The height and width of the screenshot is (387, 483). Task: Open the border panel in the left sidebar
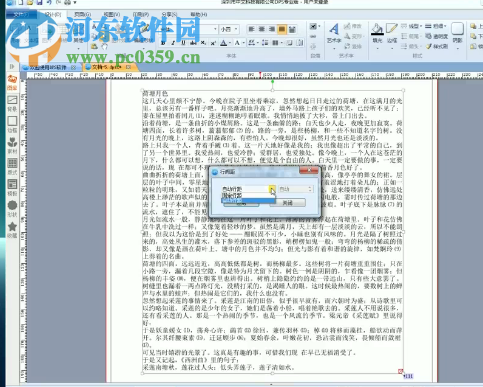(12, 124)
